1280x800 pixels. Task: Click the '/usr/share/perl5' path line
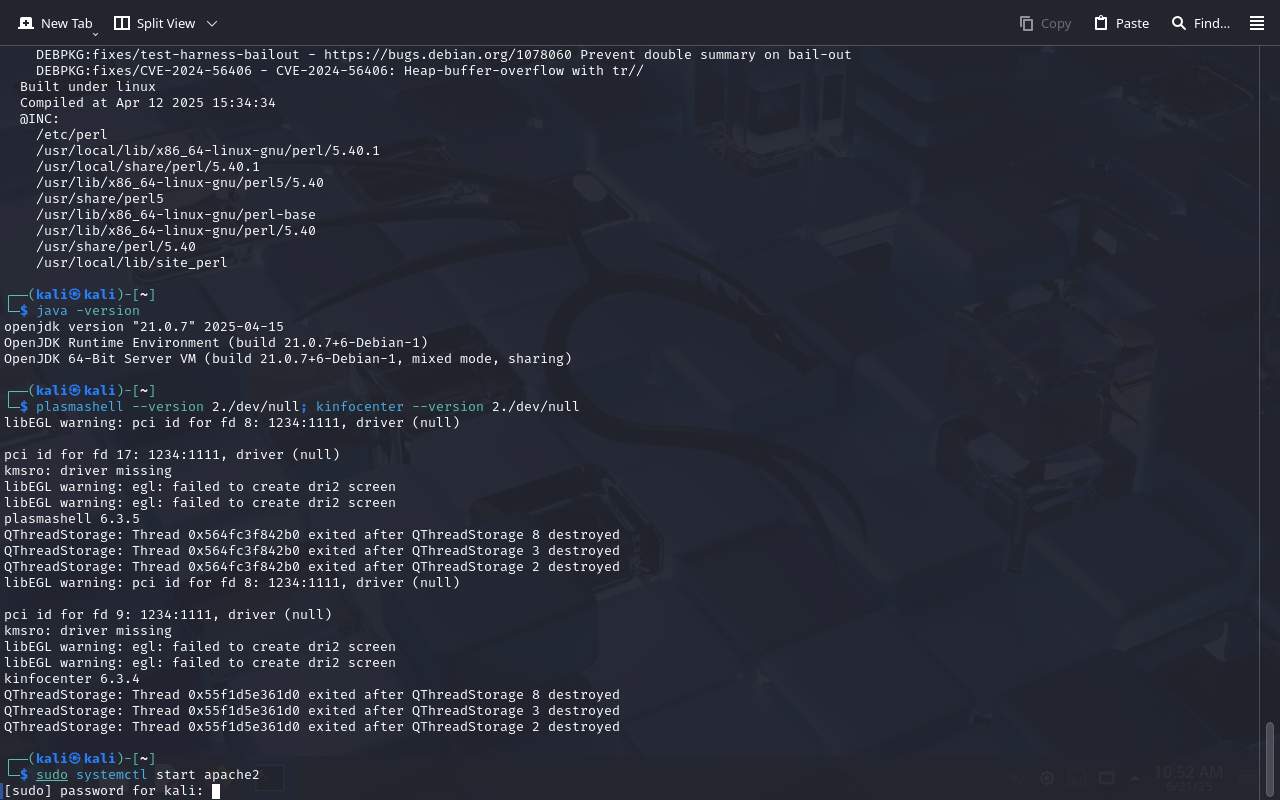[100, 199]
